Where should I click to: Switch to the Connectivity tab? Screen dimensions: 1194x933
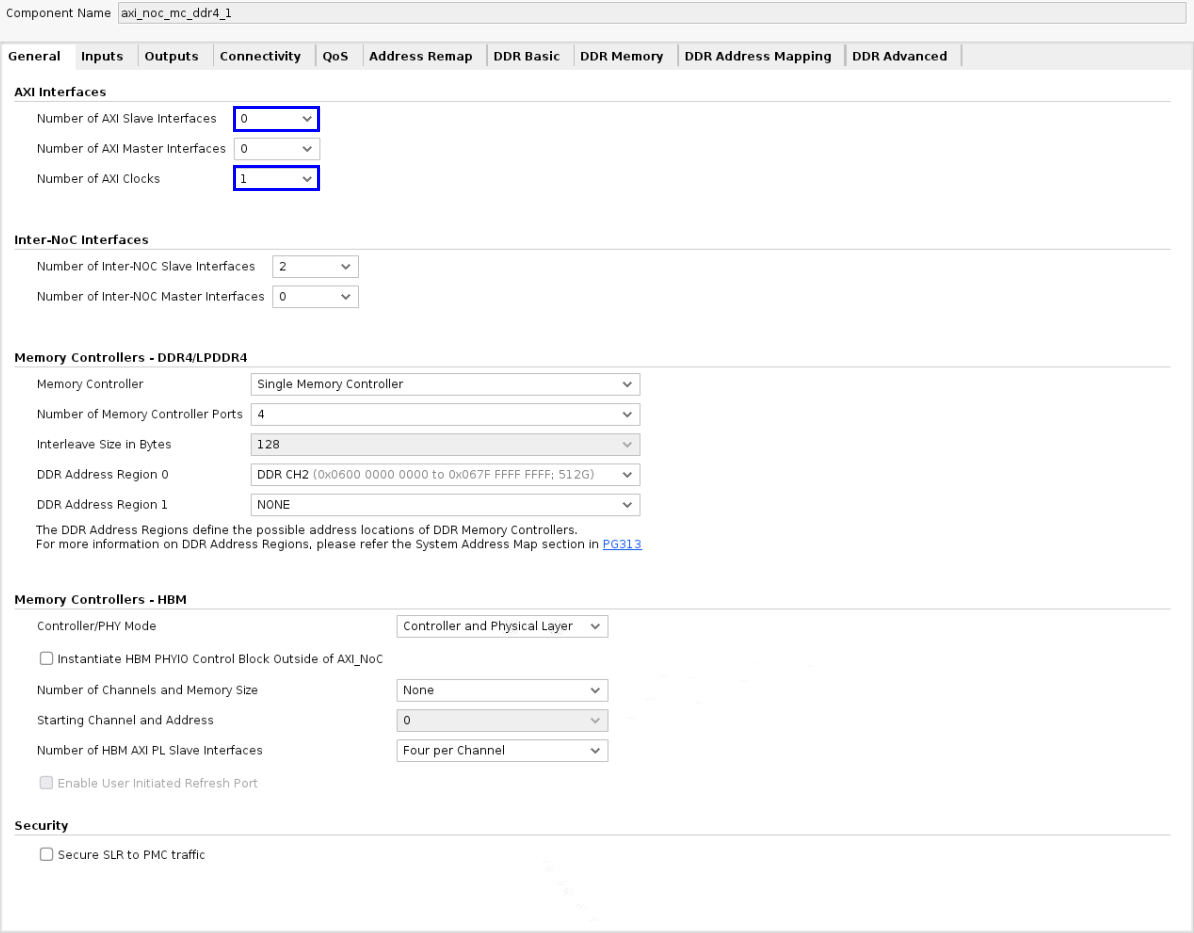[260, 57]
